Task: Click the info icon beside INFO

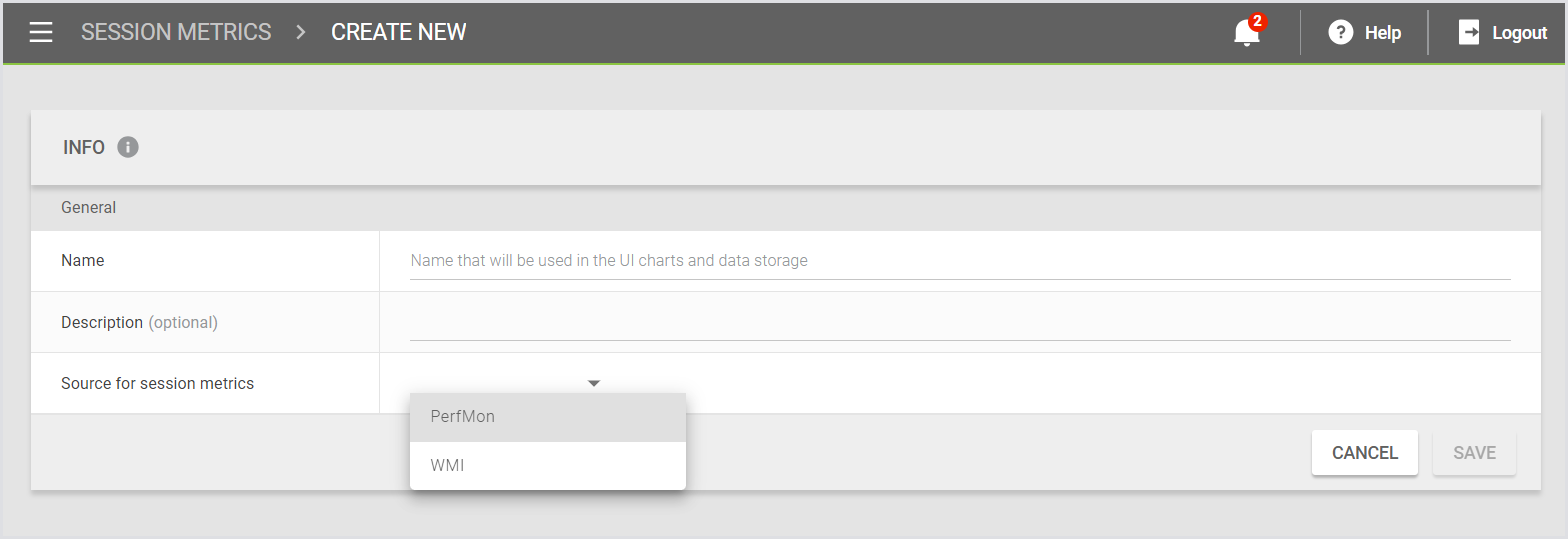Action: 128,147
